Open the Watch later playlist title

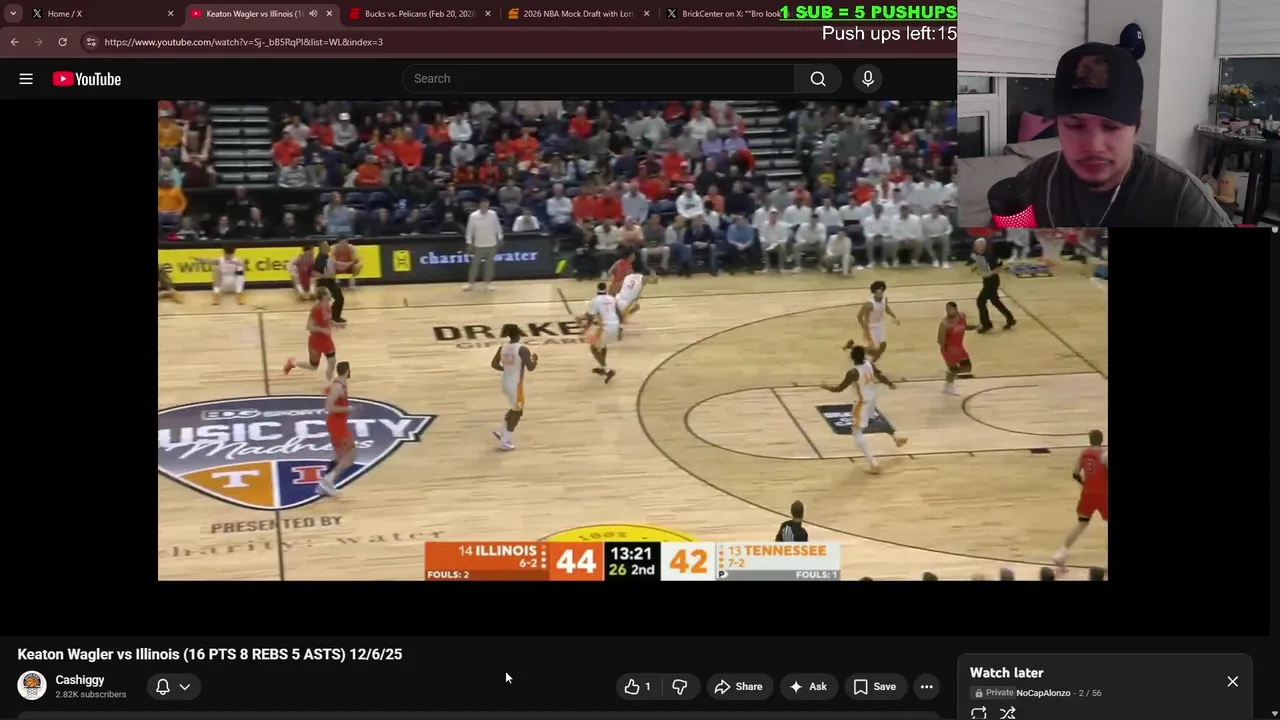[x=1006, y=673]
